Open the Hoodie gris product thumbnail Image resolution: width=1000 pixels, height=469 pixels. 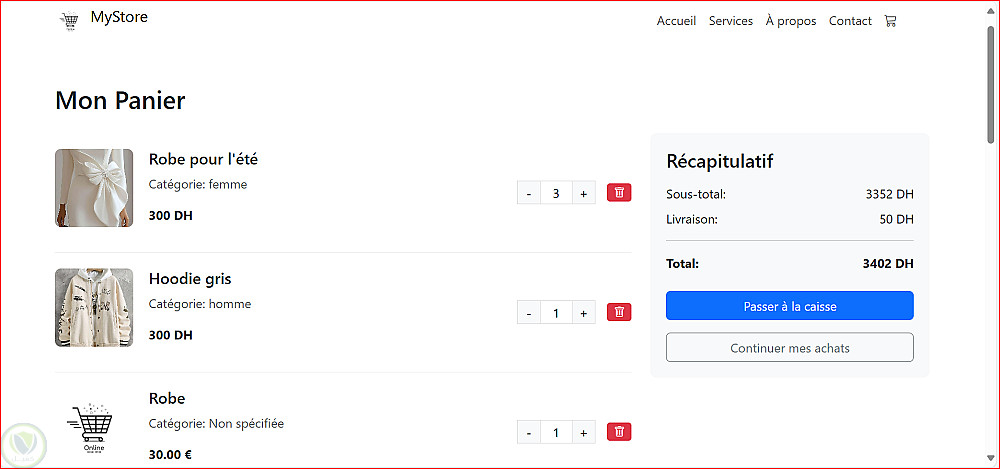[x=94, y=307]
